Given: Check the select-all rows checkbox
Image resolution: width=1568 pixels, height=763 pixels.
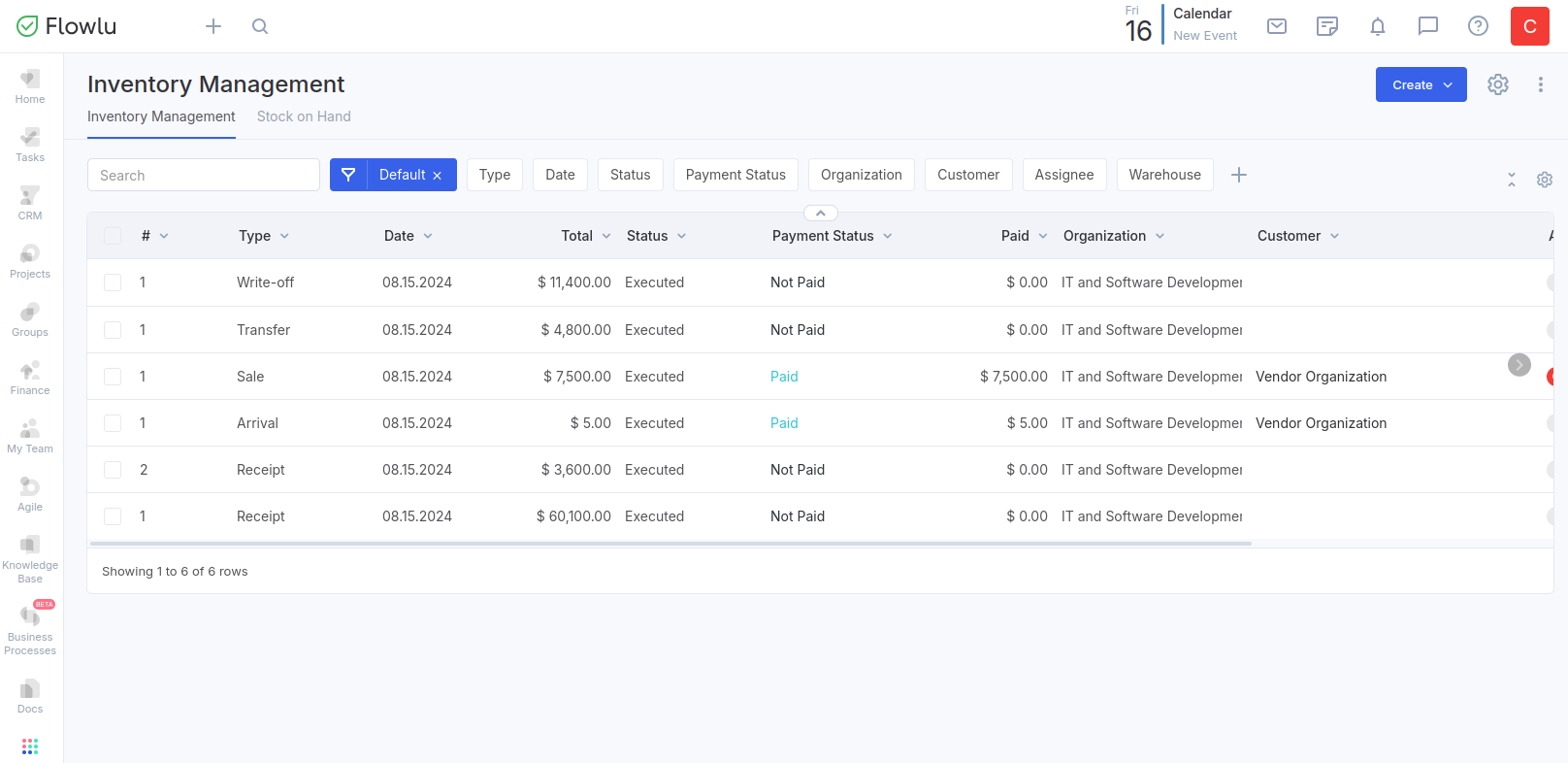Looking at the screenshot, I should pyautogui.click(x=113, y=236).
